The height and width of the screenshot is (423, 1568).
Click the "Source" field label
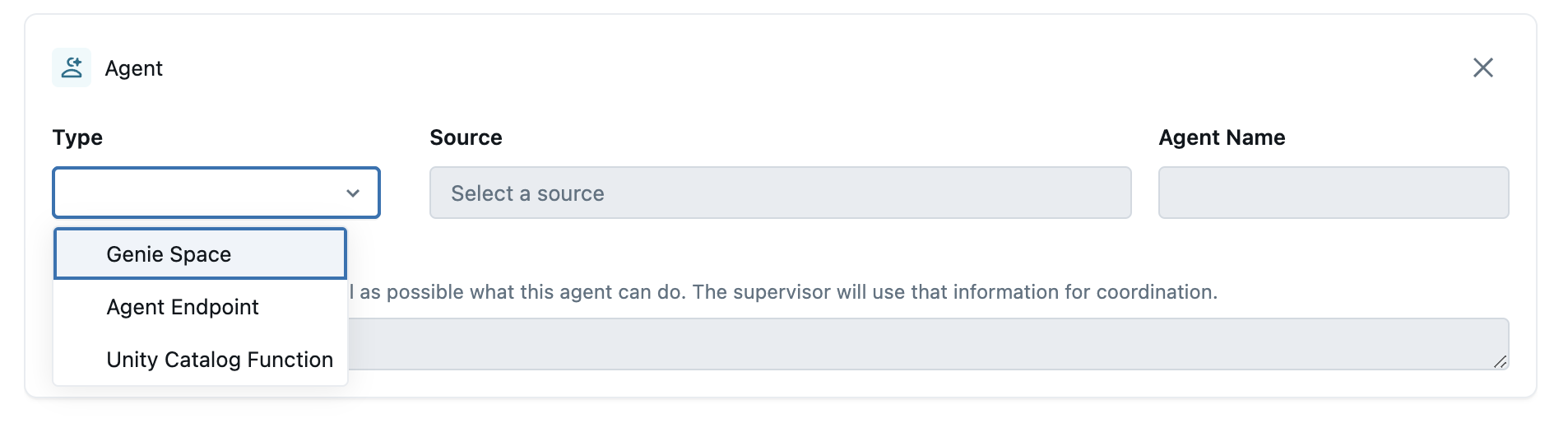coord(466,137)
